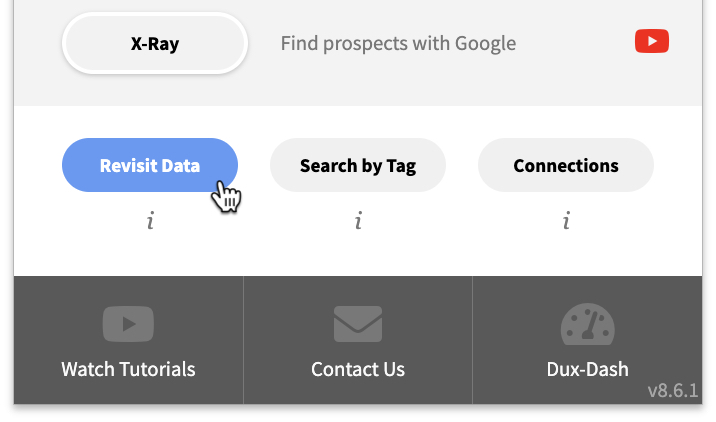Click the divider between Watch Tutorials and Contact Us
Image resolution: width=716 pixels, height=422 pixels.
point(243,340)
